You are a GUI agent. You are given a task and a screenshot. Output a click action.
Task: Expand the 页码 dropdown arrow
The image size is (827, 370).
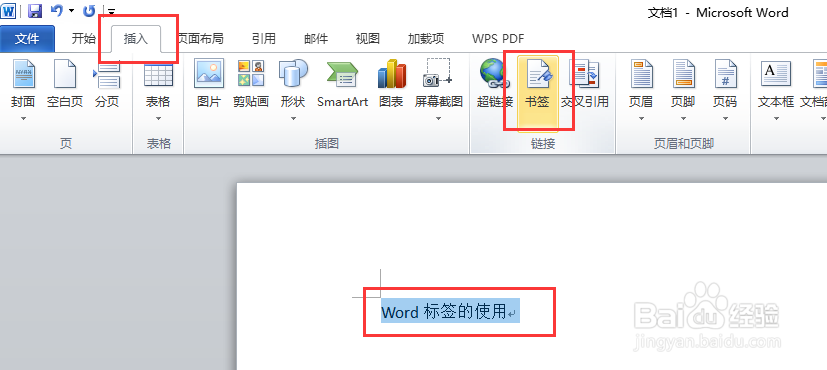pyautogui.click(x=725, y=119)
